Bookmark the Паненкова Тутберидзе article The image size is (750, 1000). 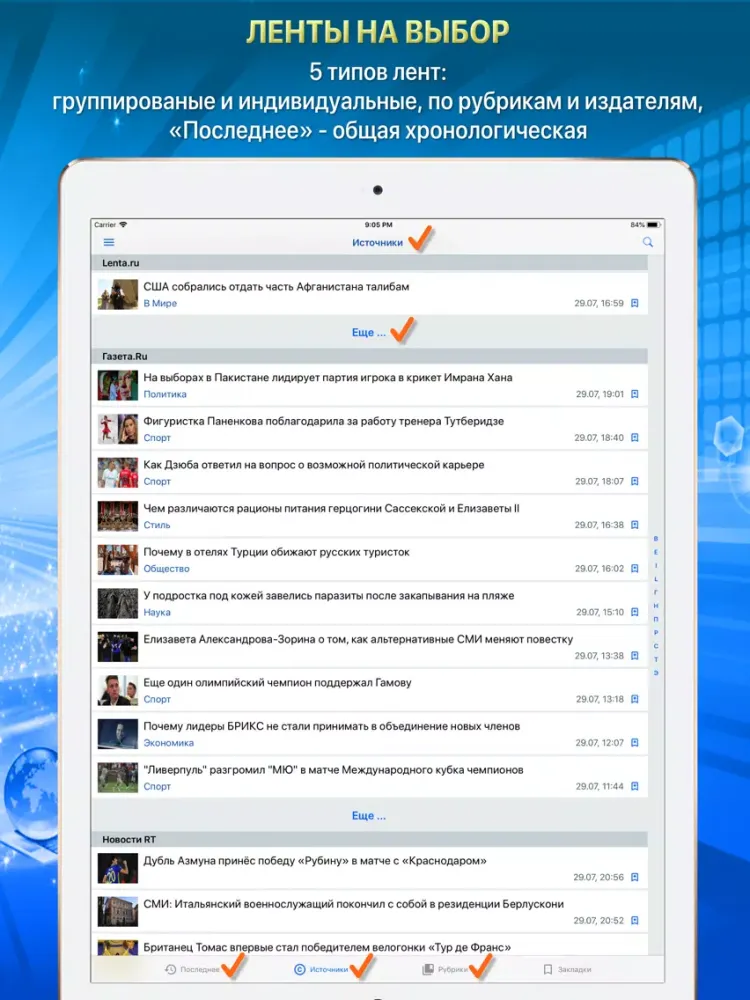tap(635, 438)
